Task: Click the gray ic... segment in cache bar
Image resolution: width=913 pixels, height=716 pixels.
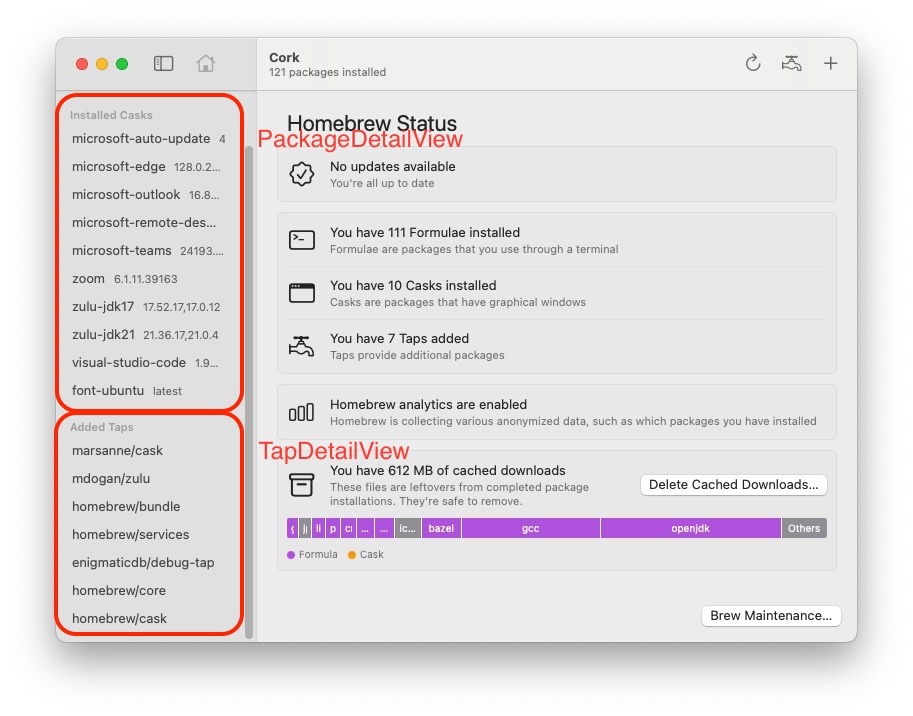Action: (408, 528)
